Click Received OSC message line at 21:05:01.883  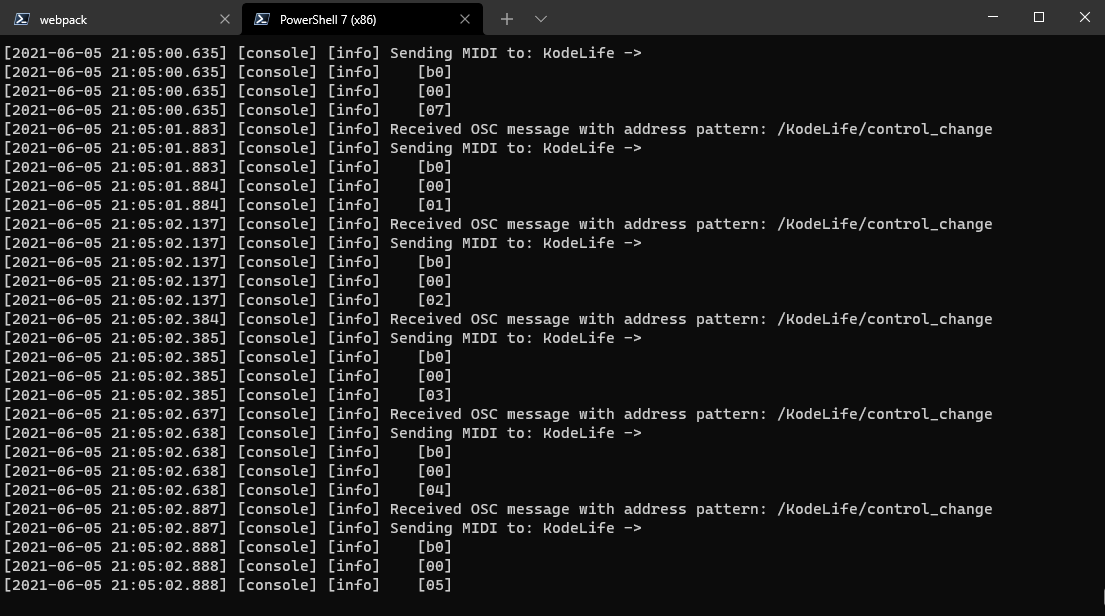[498, 129]
